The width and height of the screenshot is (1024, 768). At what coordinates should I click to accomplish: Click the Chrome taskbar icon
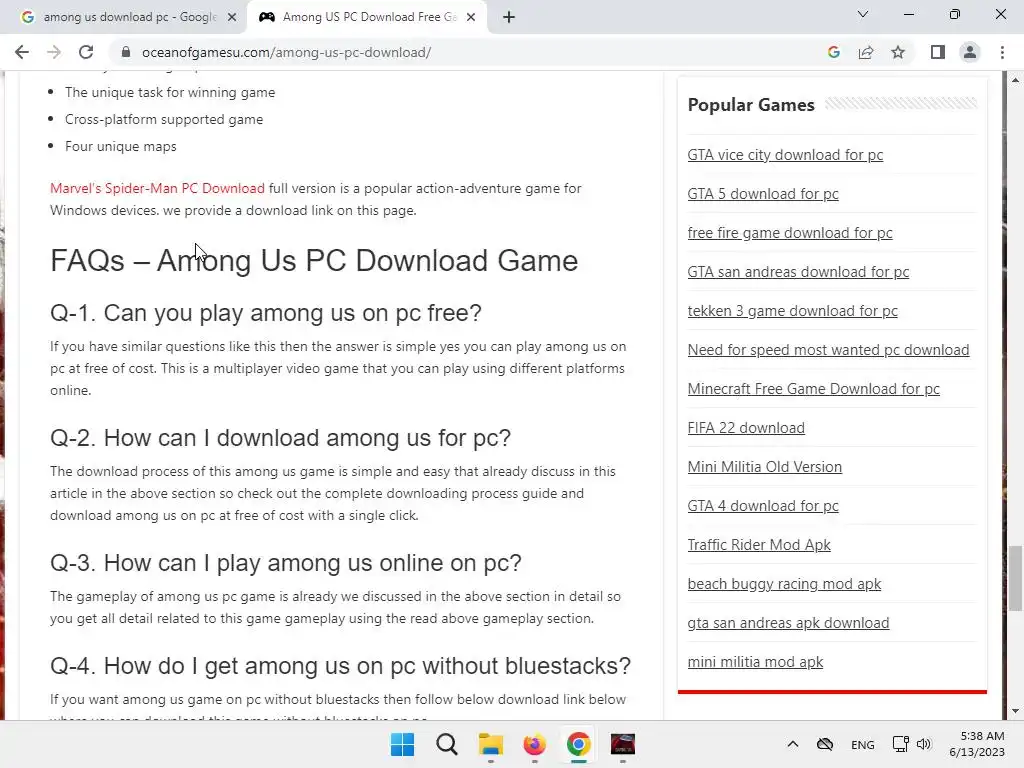tap(579, 744)
